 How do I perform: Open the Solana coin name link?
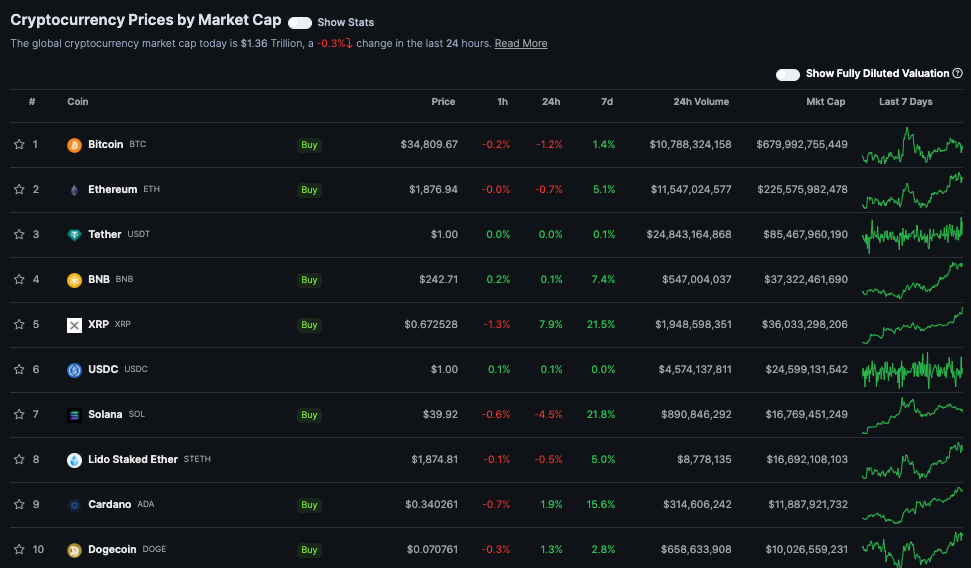(x=105, y=414)
